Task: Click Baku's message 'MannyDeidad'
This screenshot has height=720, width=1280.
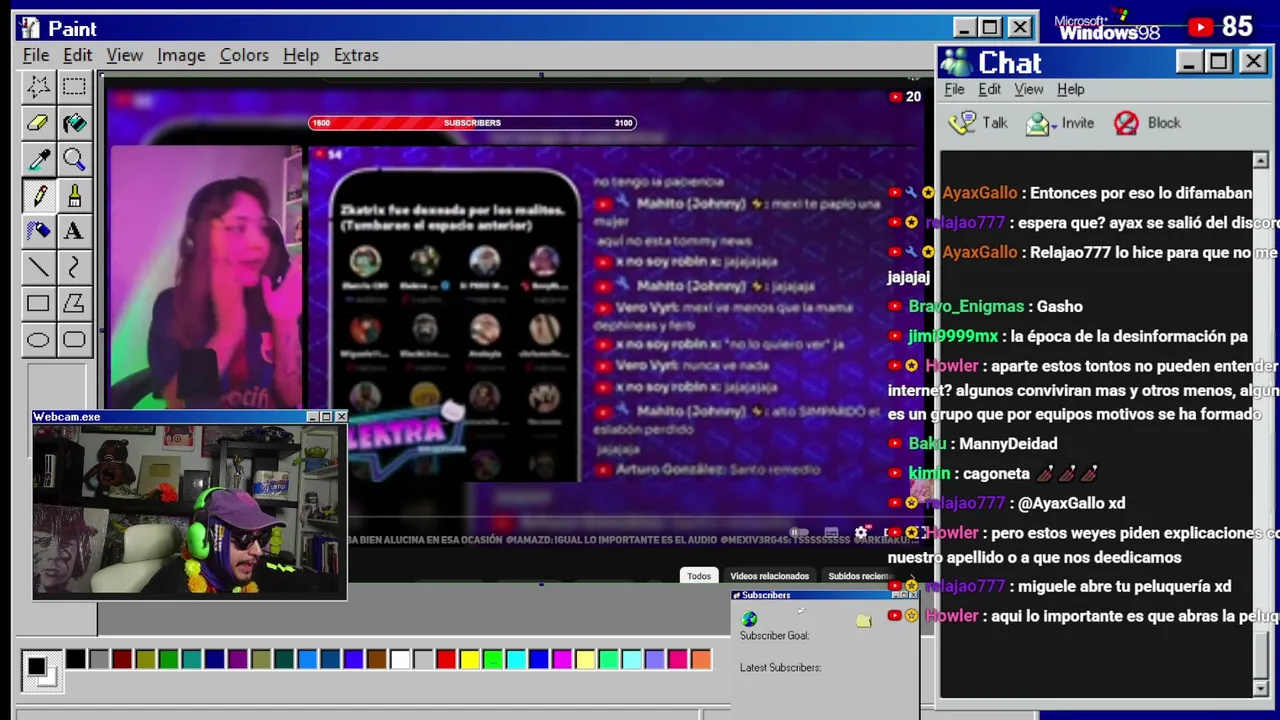Action: [x=1008, y=444]
